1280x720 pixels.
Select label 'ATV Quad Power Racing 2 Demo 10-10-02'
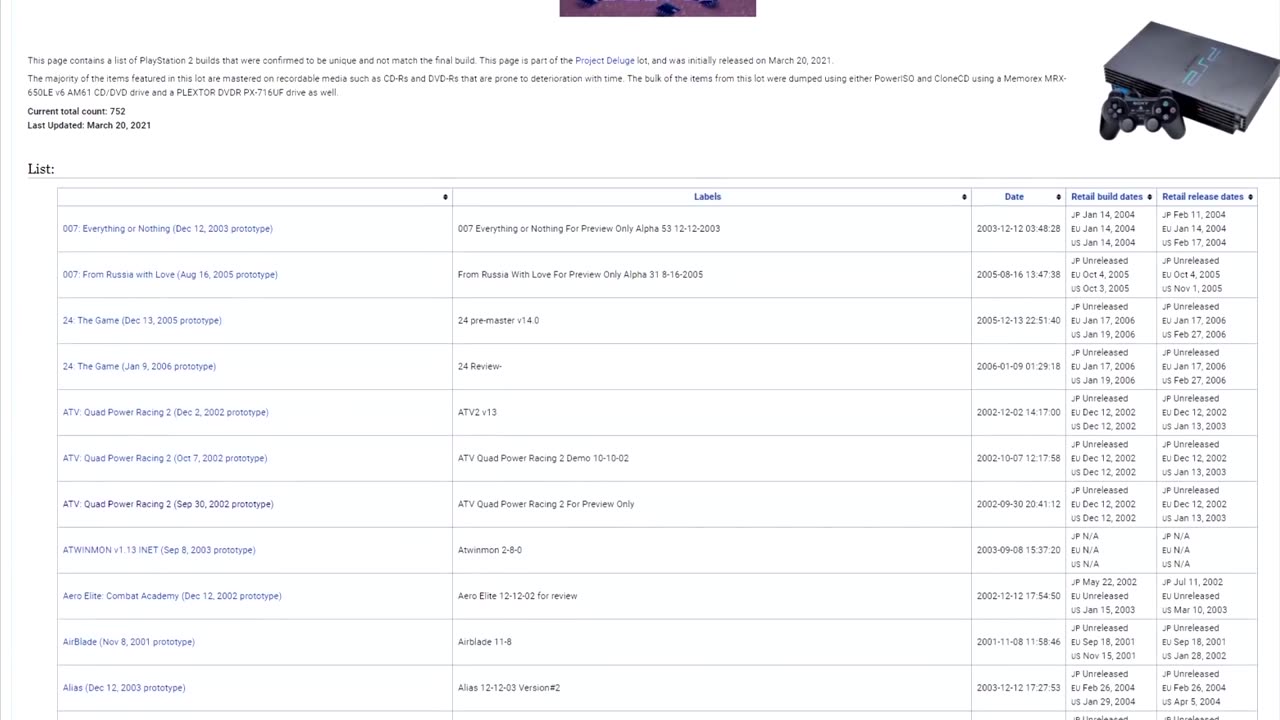pos(543,459)
